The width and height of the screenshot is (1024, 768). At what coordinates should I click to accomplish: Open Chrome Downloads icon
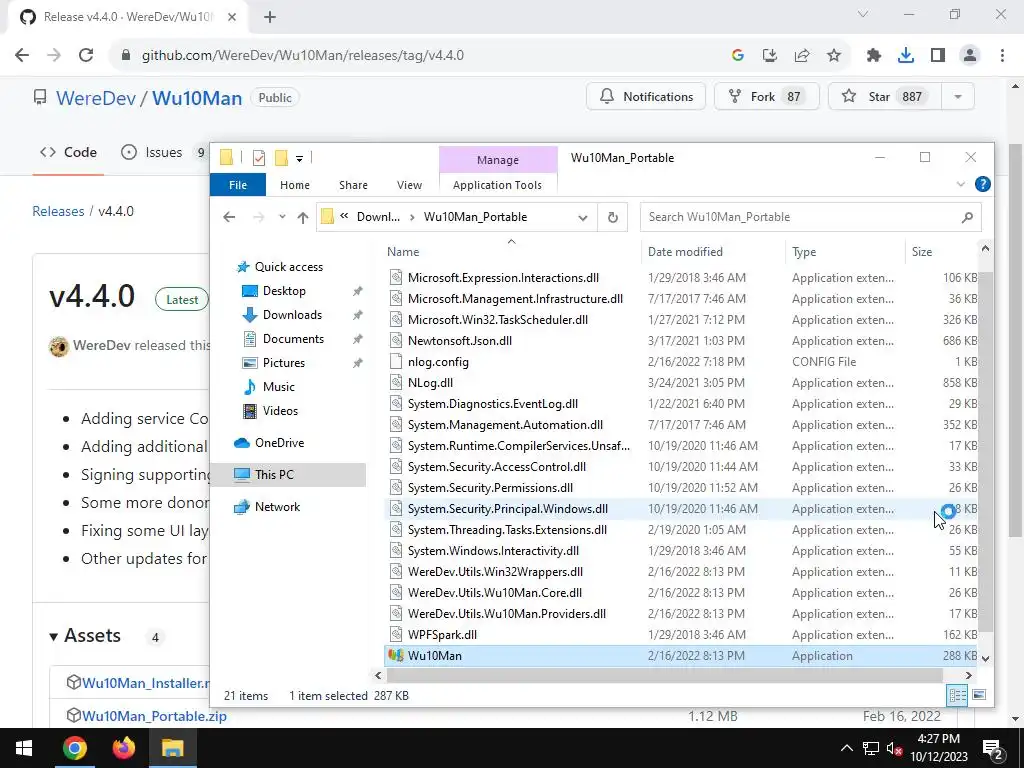[905, 56]
